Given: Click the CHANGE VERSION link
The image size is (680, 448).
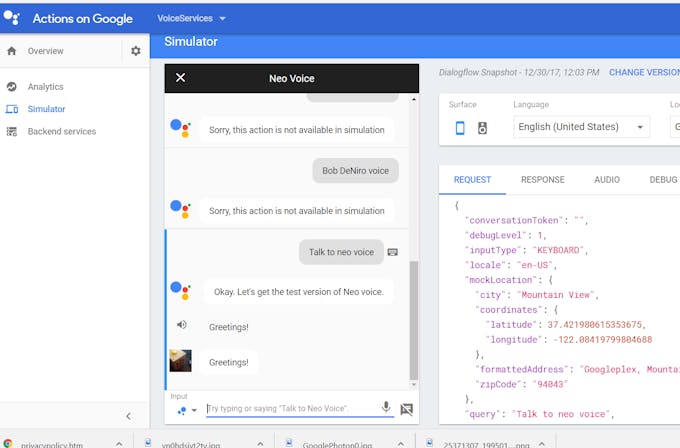Looking at the screenshot, I should (644, 72).
